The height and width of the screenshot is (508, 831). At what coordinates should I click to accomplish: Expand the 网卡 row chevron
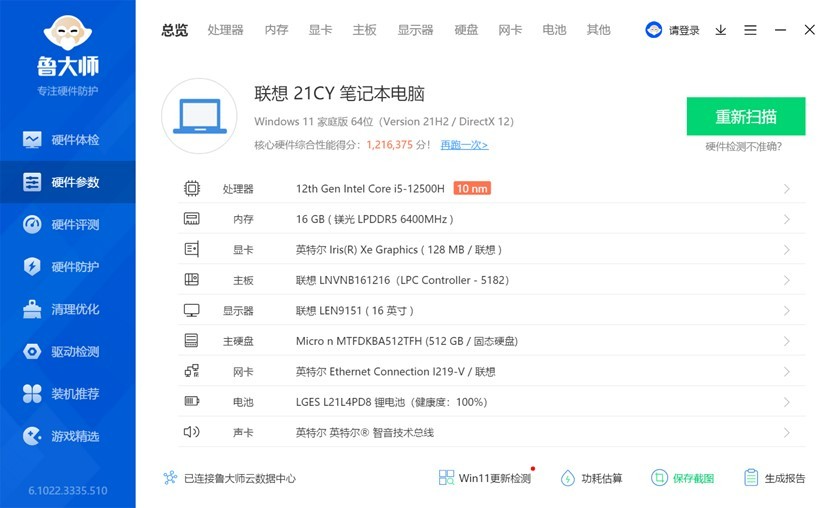[786, 371]
